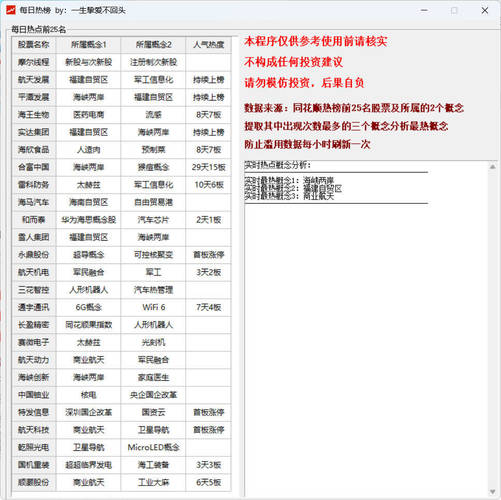Select the 长盈精密 stock cell
501x500 pixels.
pyautogui.click(x=34, y=325)
